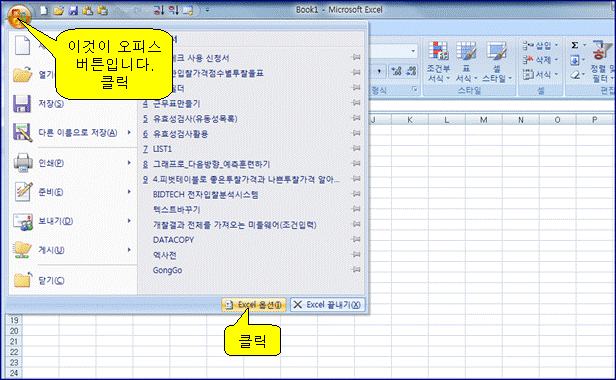This screenshot has height=380, width=616.
Task: Click the Cell Styles (셀 스타일) icon
Action: tap(497, 62)
